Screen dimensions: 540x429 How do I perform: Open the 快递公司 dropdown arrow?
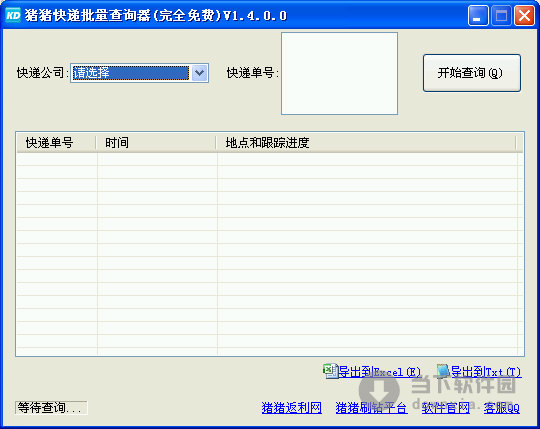pos(200,73)
